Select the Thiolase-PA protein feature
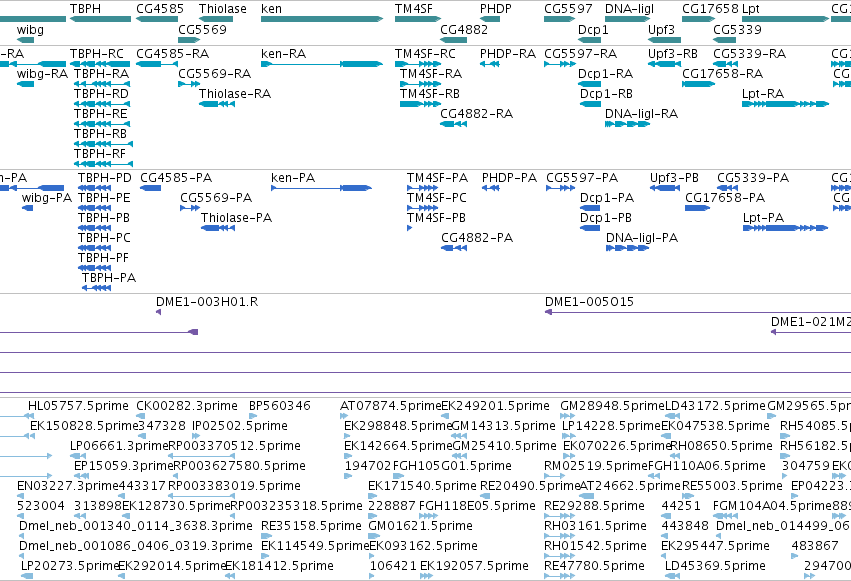851x581 pixels. coord(218,228)
